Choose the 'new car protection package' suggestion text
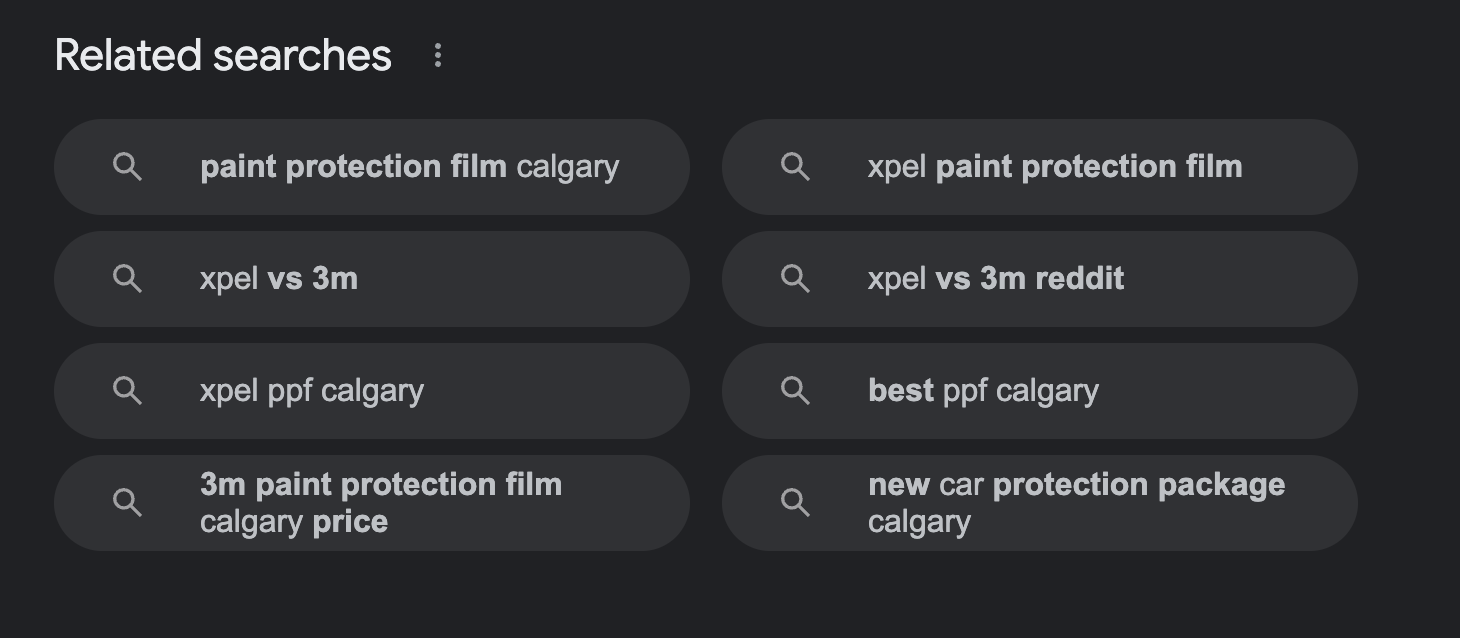The image size is (1460, 638). [1076, 485]
